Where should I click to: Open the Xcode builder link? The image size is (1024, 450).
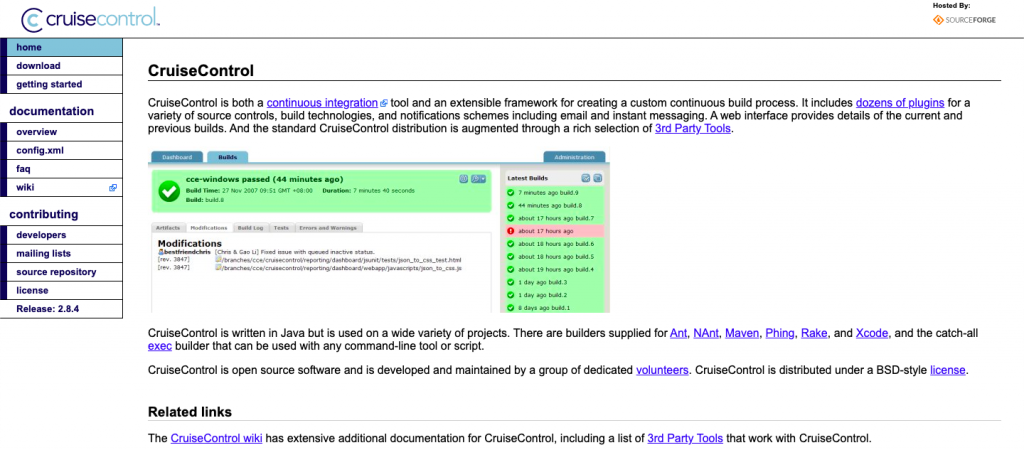coord(872,333)
